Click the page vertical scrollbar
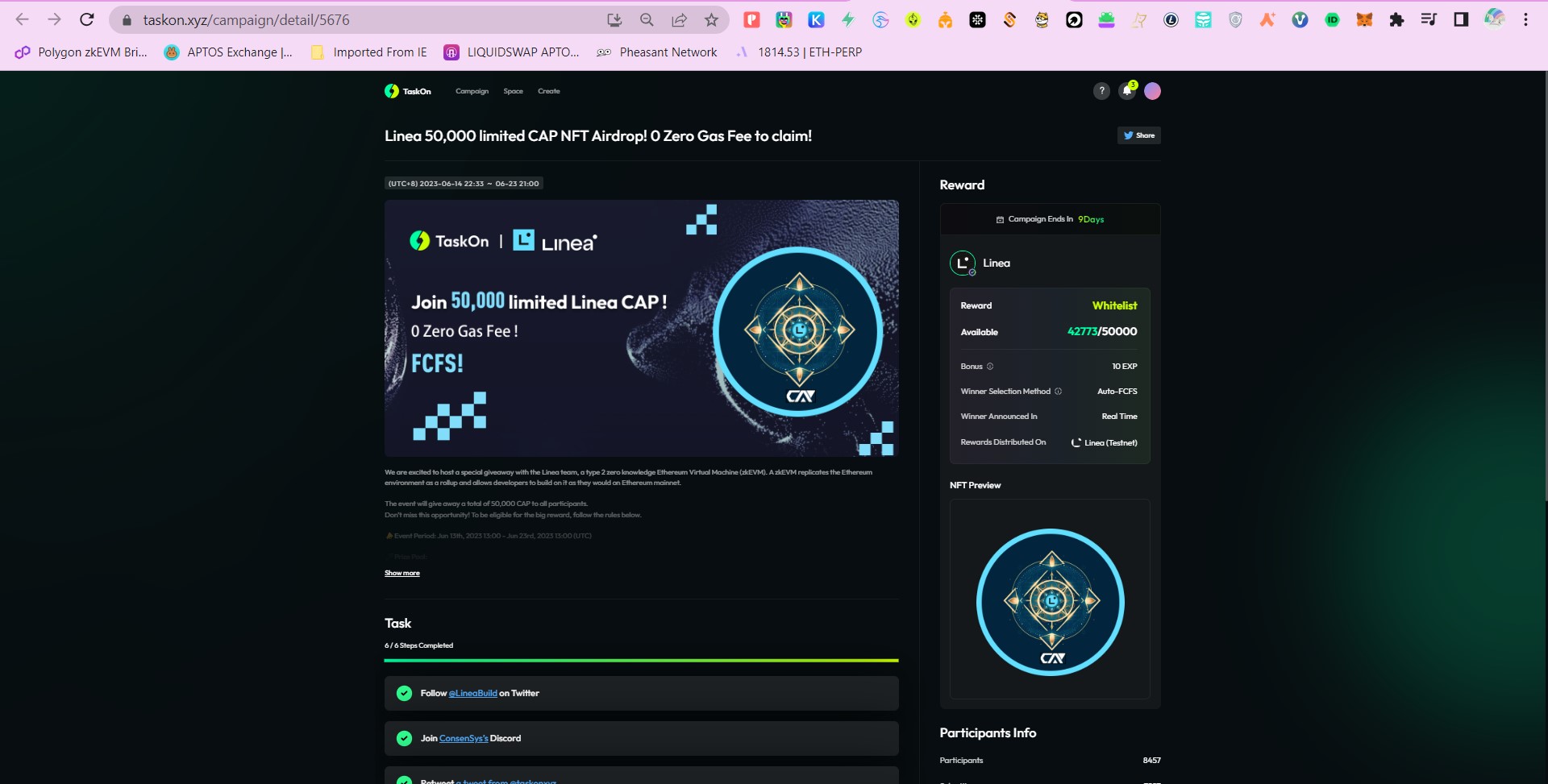This screenshot has height=784, width=1548. click(x=1544, y=286)
